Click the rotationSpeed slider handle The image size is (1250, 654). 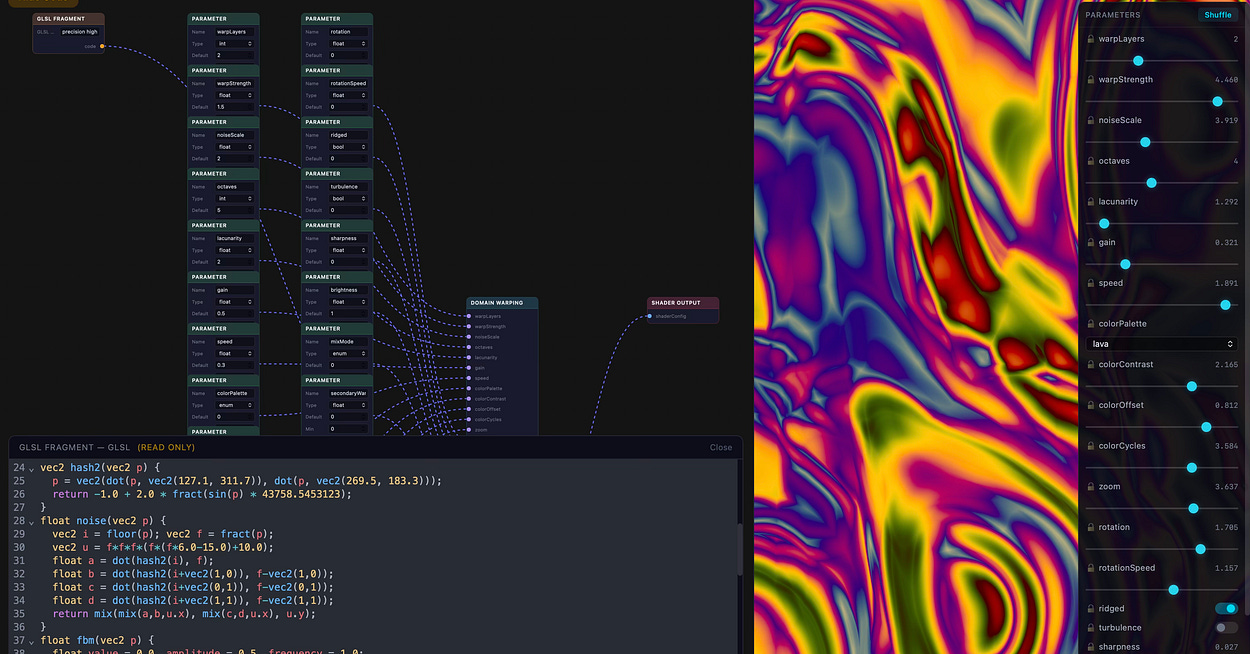(1173, 590)
